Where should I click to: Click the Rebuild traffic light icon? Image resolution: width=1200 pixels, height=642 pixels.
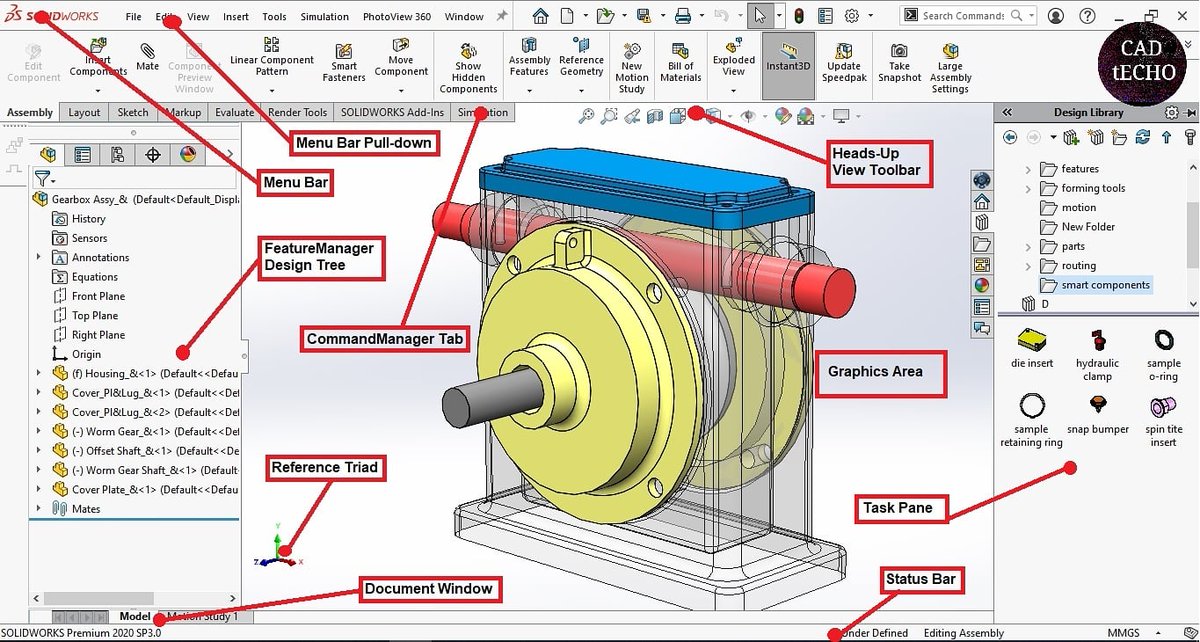click(799, 16)
